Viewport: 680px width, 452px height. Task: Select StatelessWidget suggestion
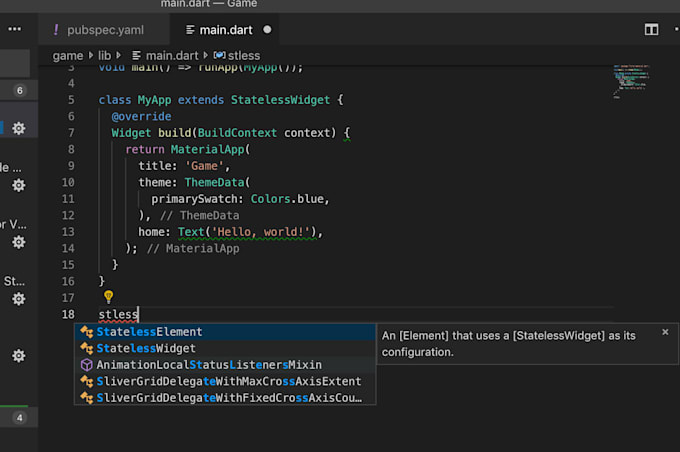point(225,348)
